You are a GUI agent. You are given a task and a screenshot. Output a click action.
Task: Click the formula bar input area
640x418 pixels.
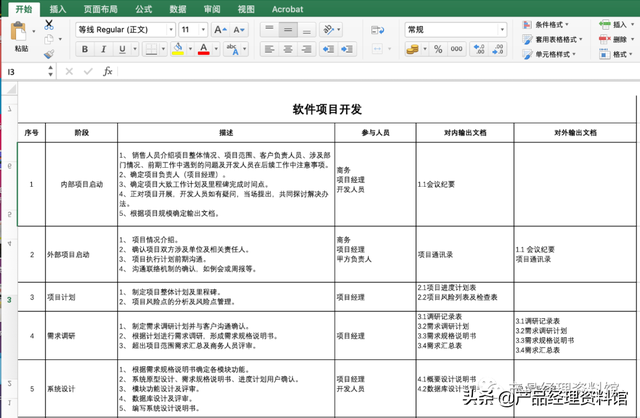click(378, 72)
